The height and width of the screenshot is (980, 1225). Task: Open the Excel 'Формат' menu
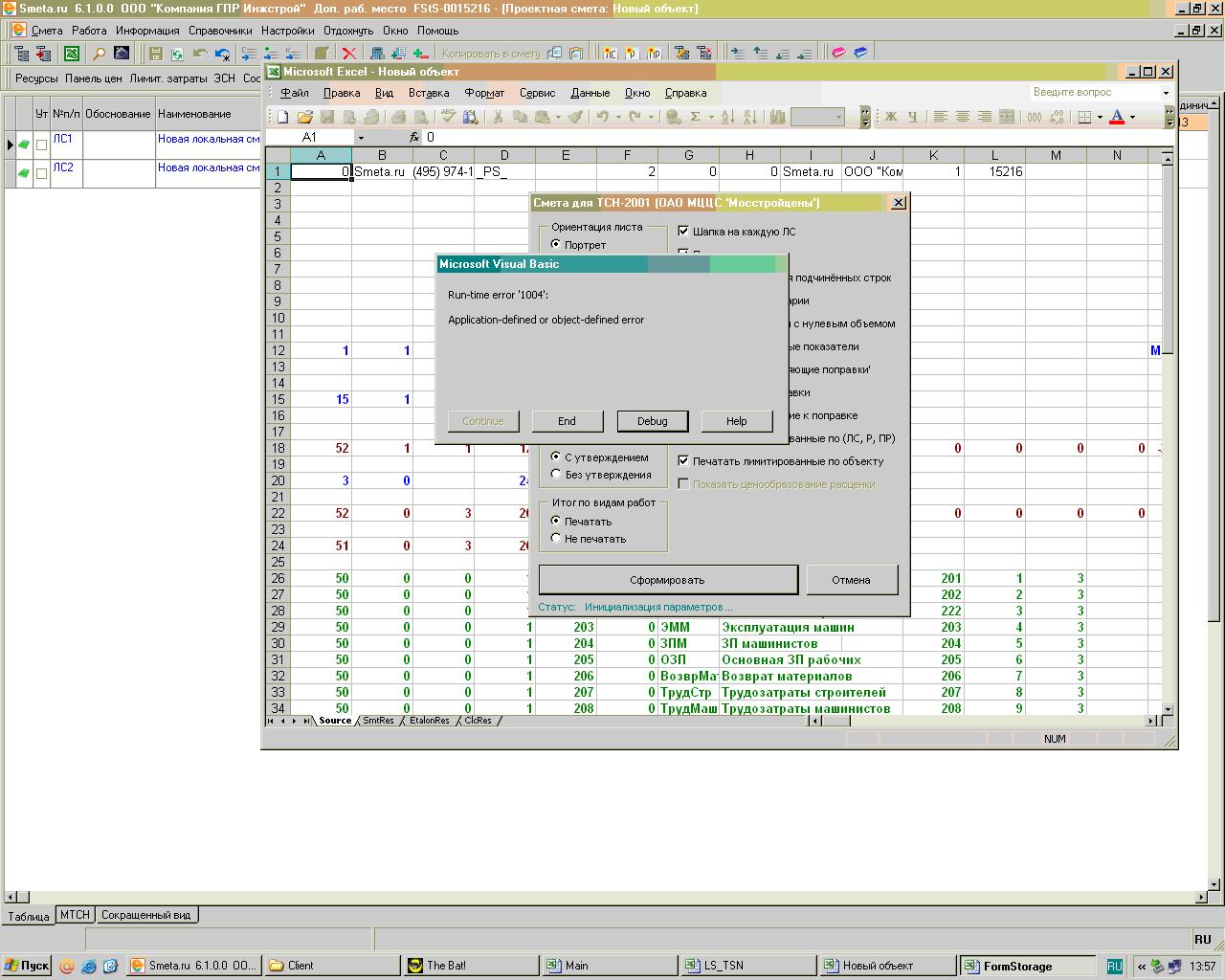[484, 93]
